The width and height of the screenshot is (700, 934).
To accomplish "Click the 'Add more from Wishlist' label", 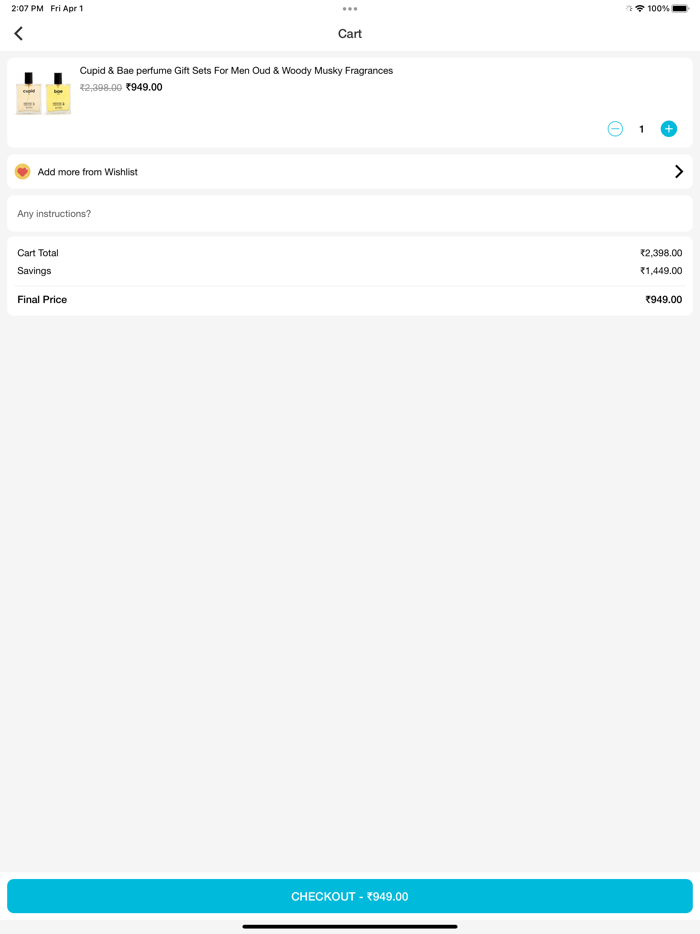I will pyautogui.click(x=88, y=172).
